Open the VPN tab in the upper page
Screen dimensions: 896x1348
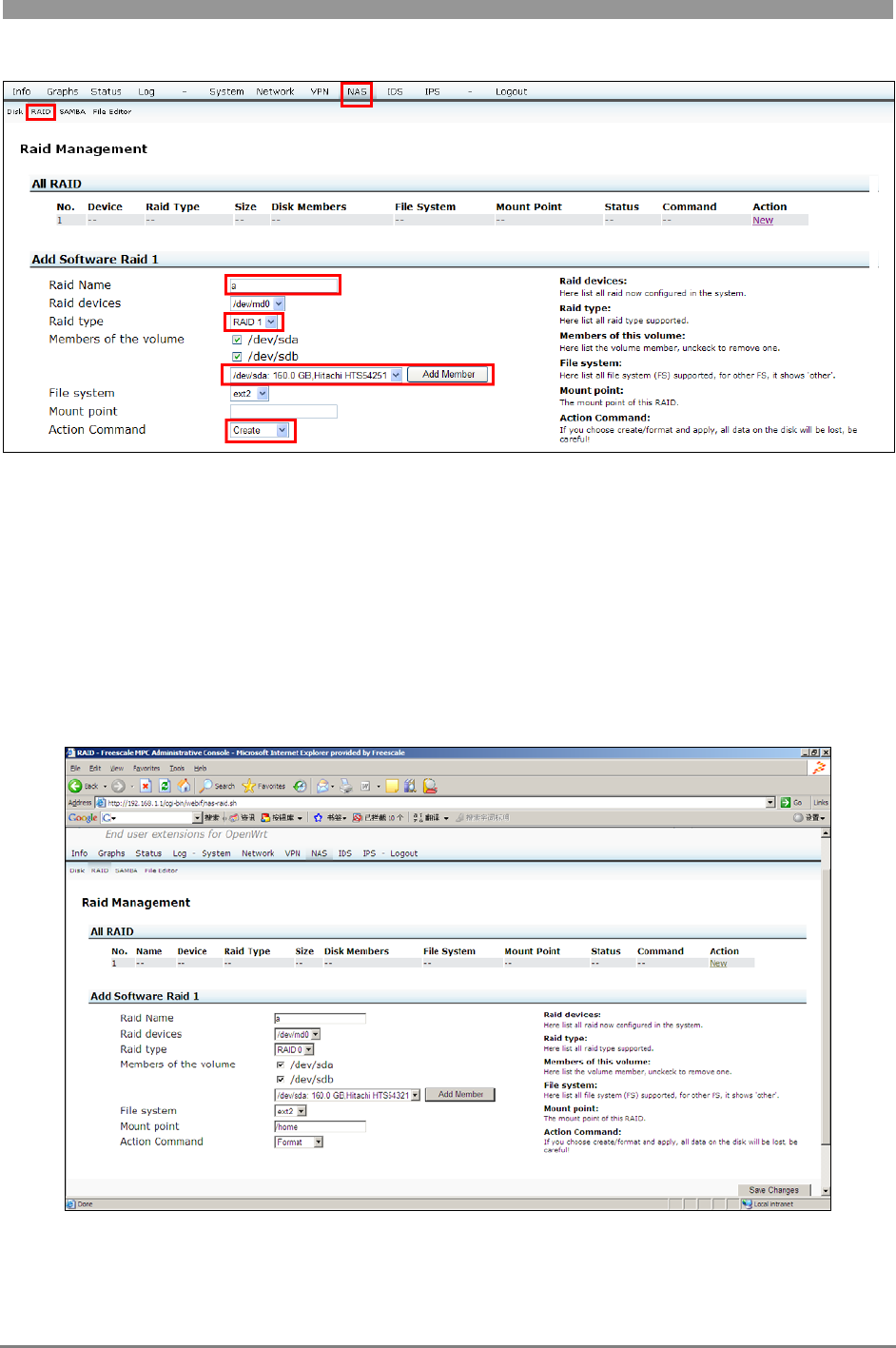tap(320, 92)
